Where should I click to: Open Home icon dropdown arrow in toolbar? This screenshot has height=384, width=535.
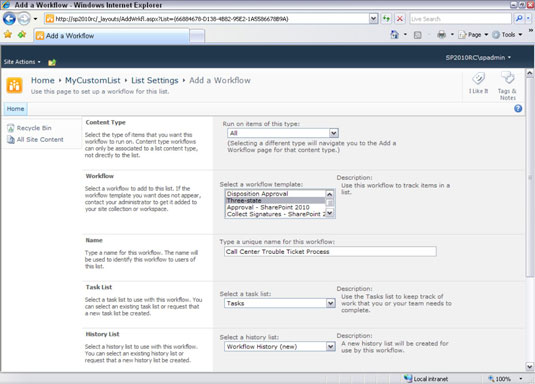405,34
